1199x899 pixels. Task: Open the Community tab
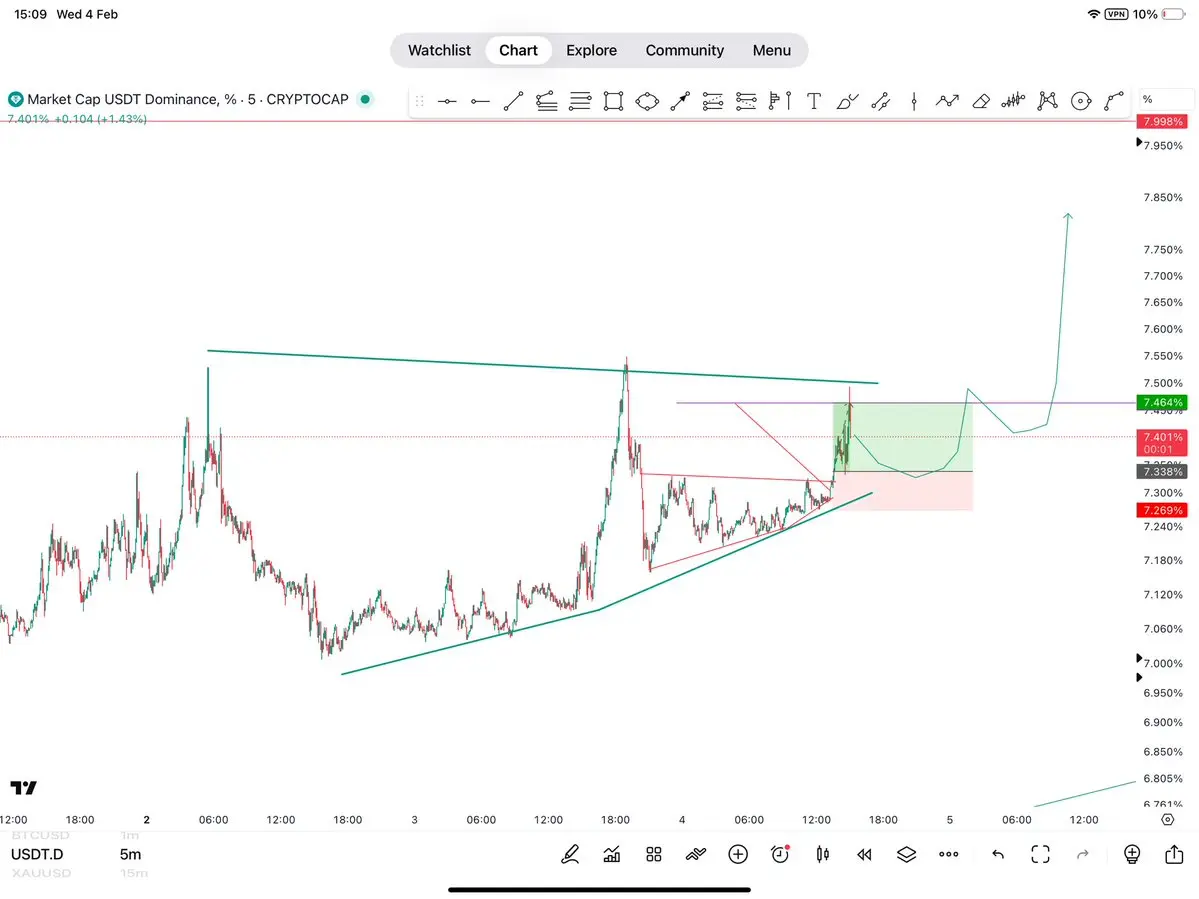[684, 50]
